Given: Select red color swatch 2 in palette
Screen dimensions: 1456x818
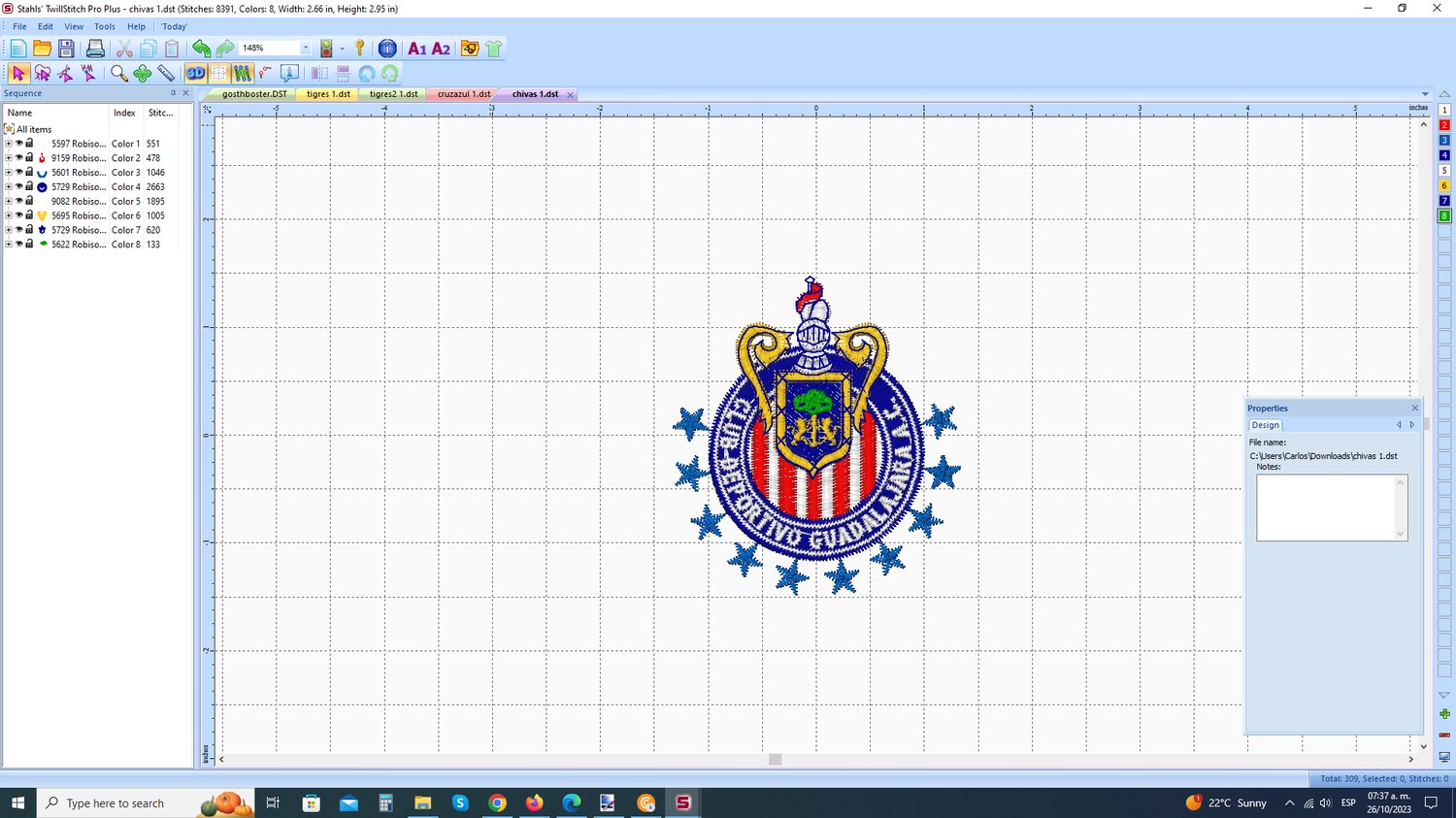Looking at the screenshot, I should pyautogui.click(x=1444, y=125).
